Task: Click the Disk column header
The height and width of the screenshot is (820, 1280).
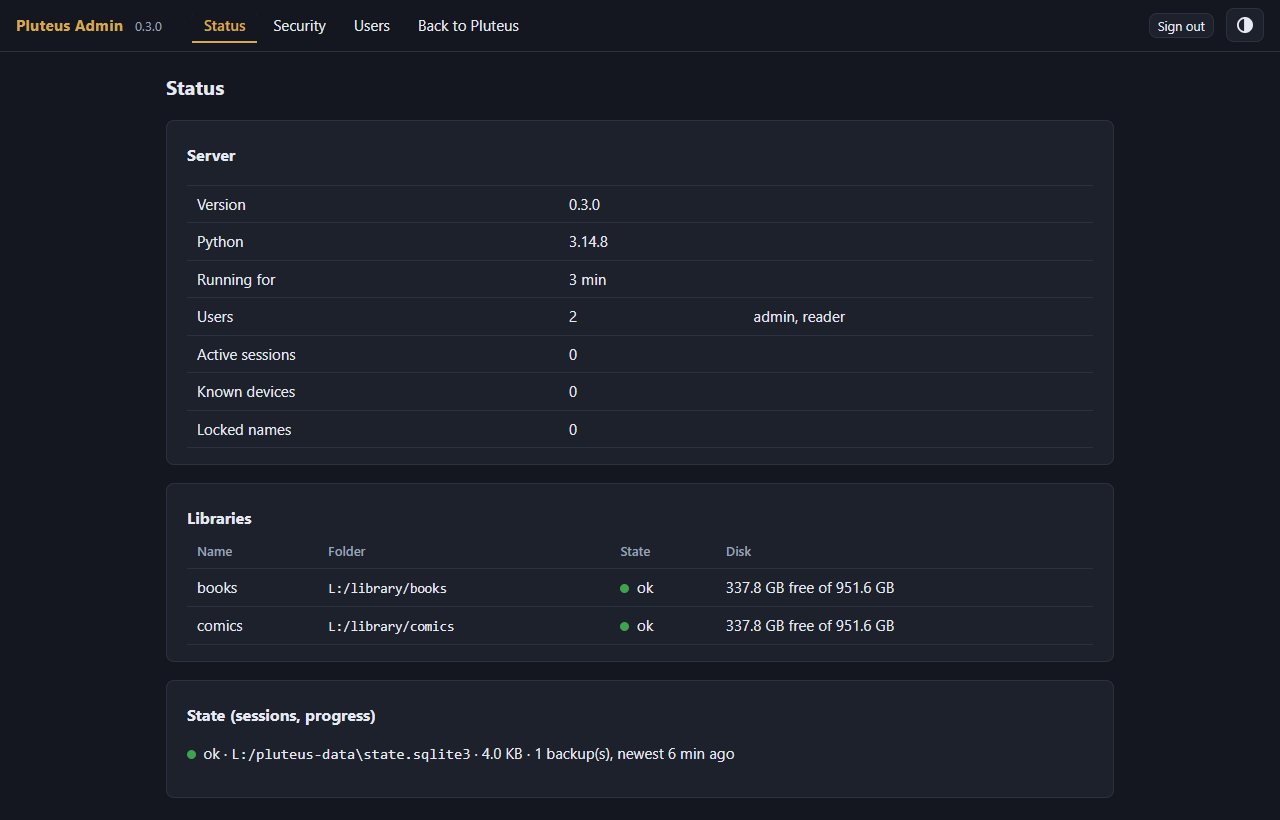Action: (738, 552)
